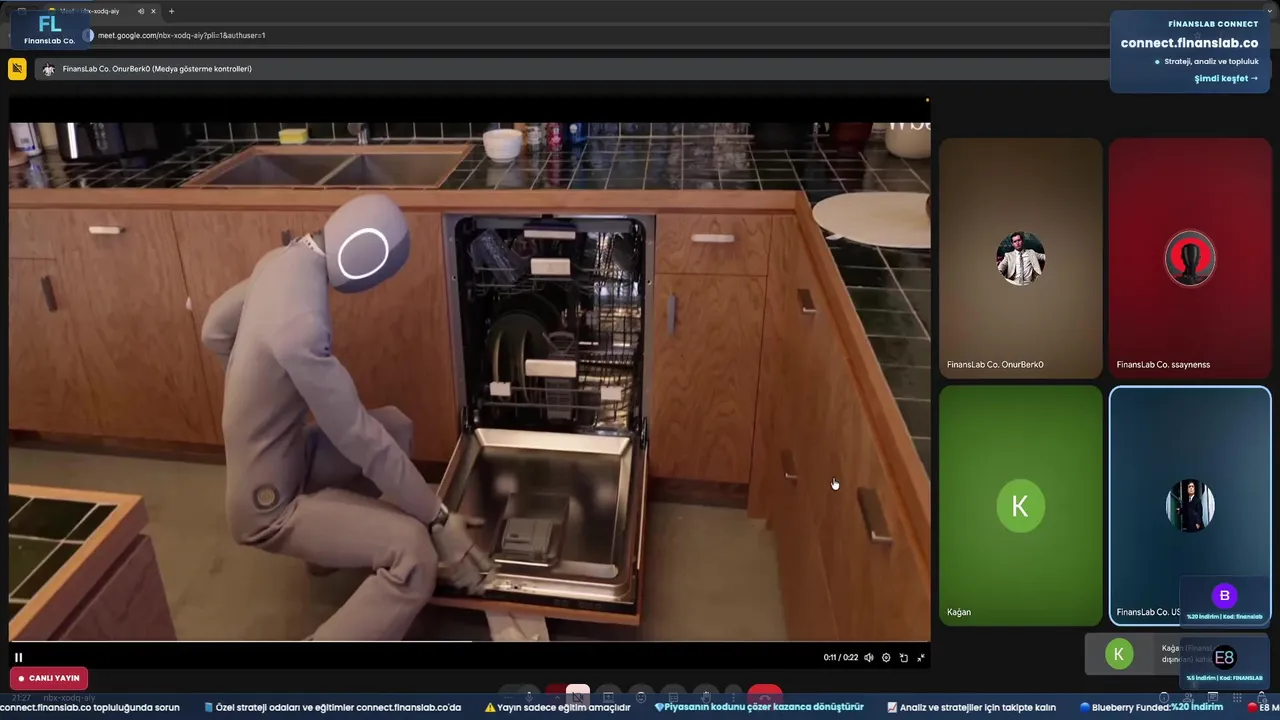Open the site info icon before the URL

(88, 35)
